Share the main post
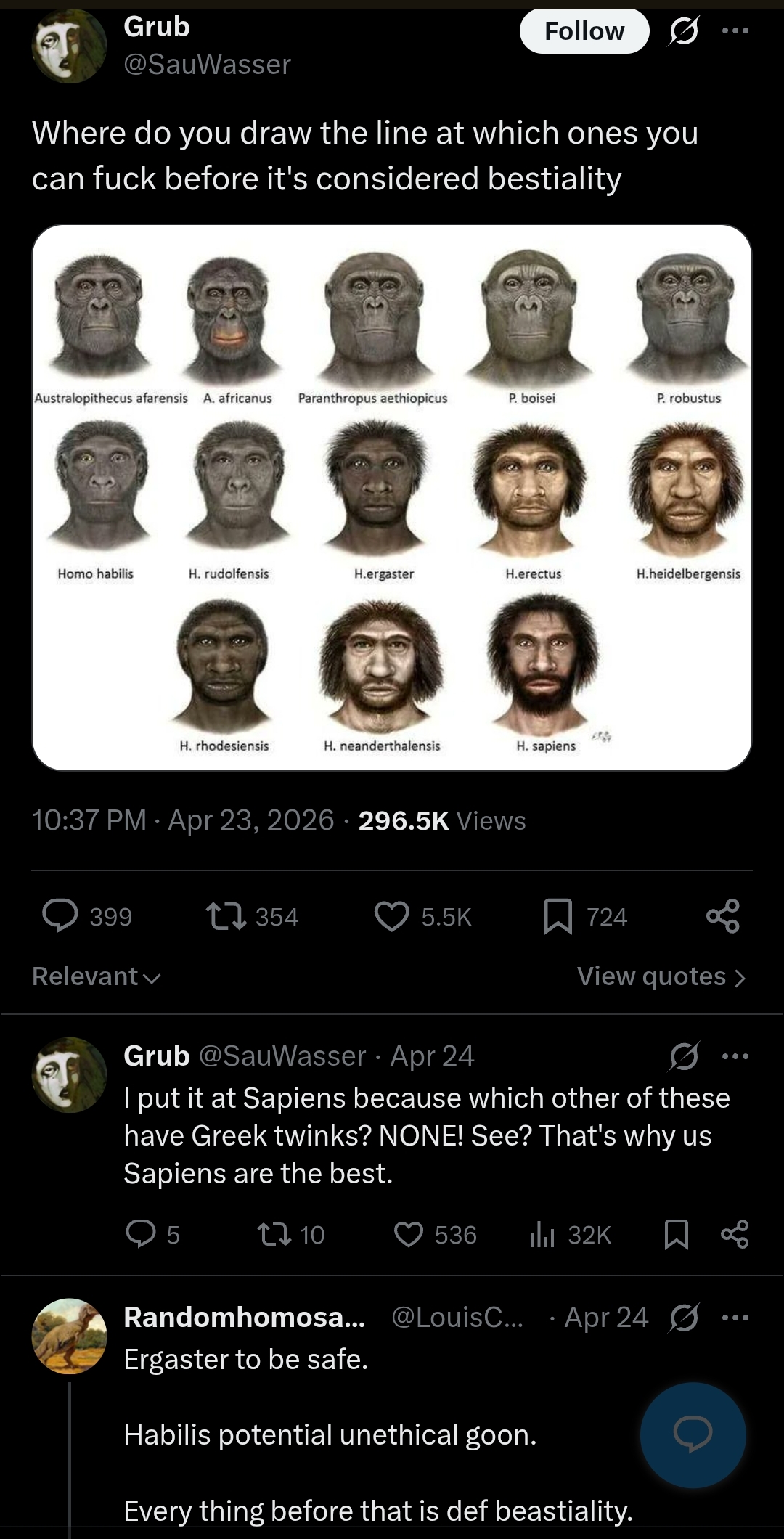 723,916
